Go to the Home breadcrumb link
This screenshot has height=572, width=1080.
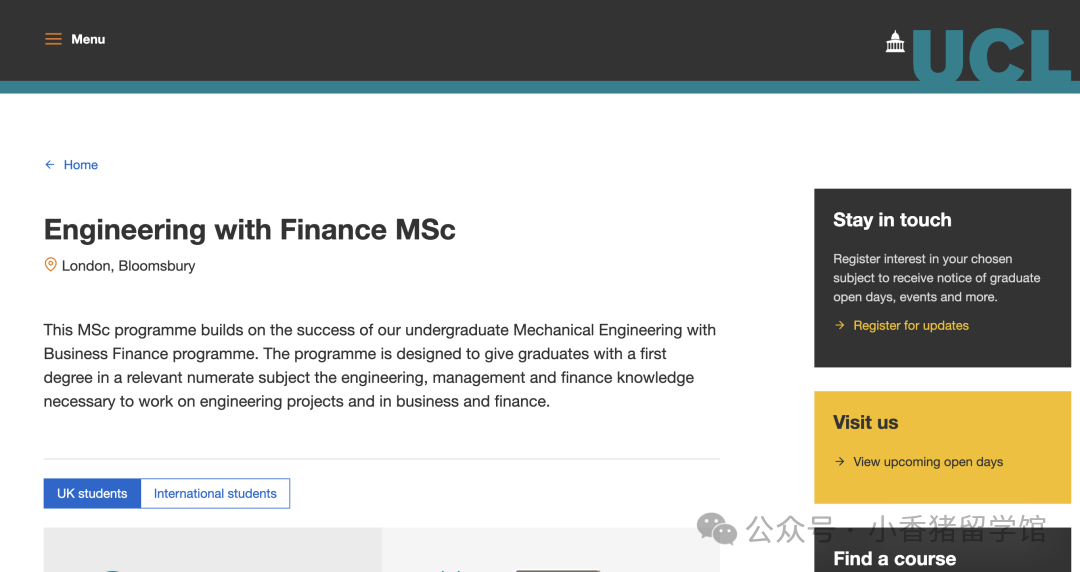(81, 165)
